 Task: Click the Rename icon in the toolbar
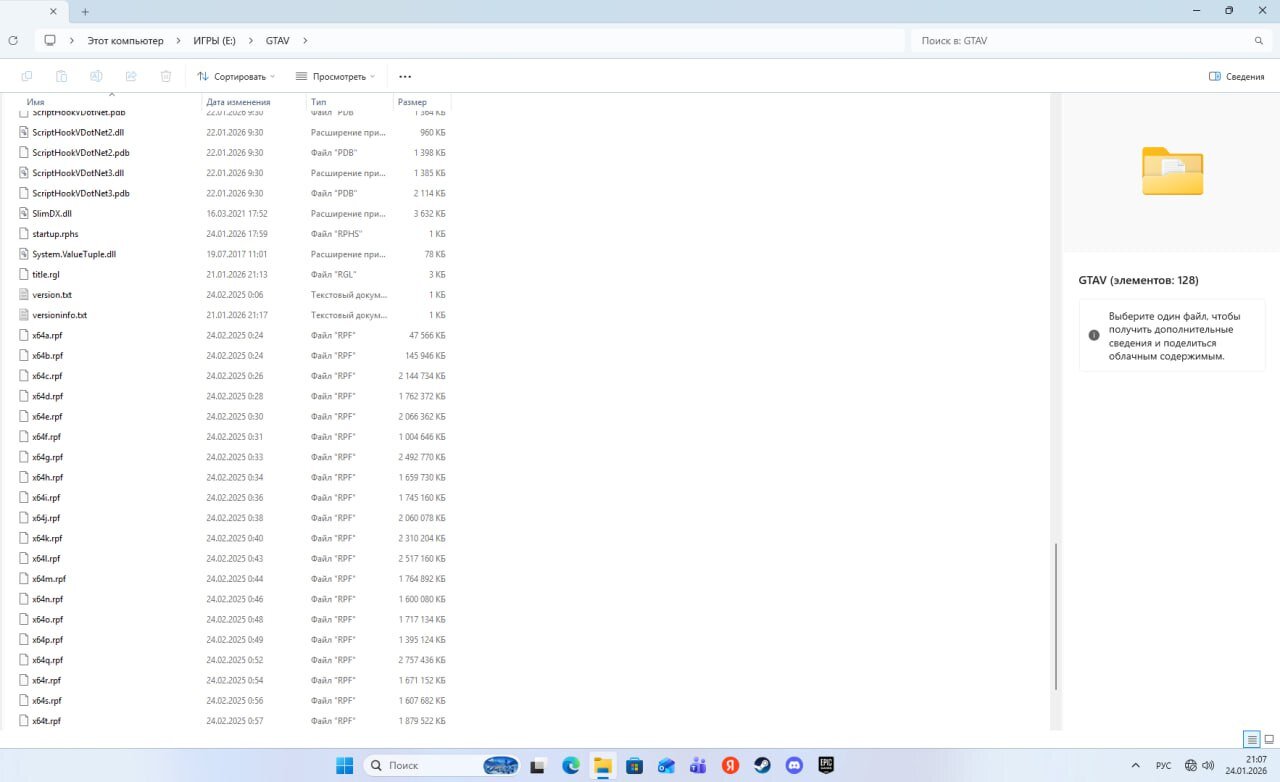coord(96,76)
